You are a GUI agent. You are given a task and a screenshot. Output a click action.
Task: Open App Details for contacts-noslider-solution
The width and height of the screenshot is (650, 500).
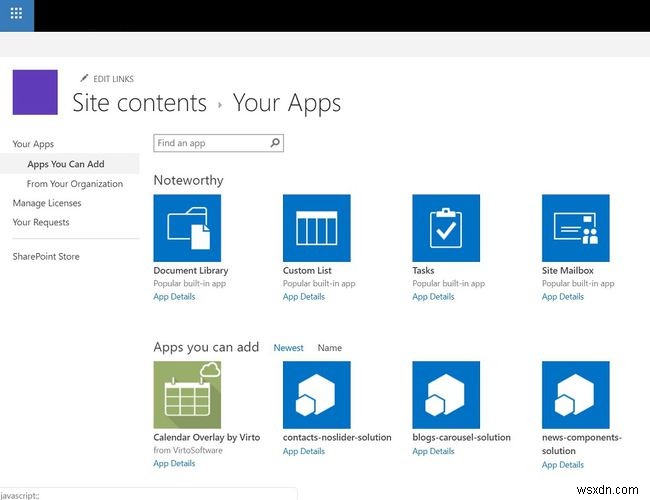[304, 451]
